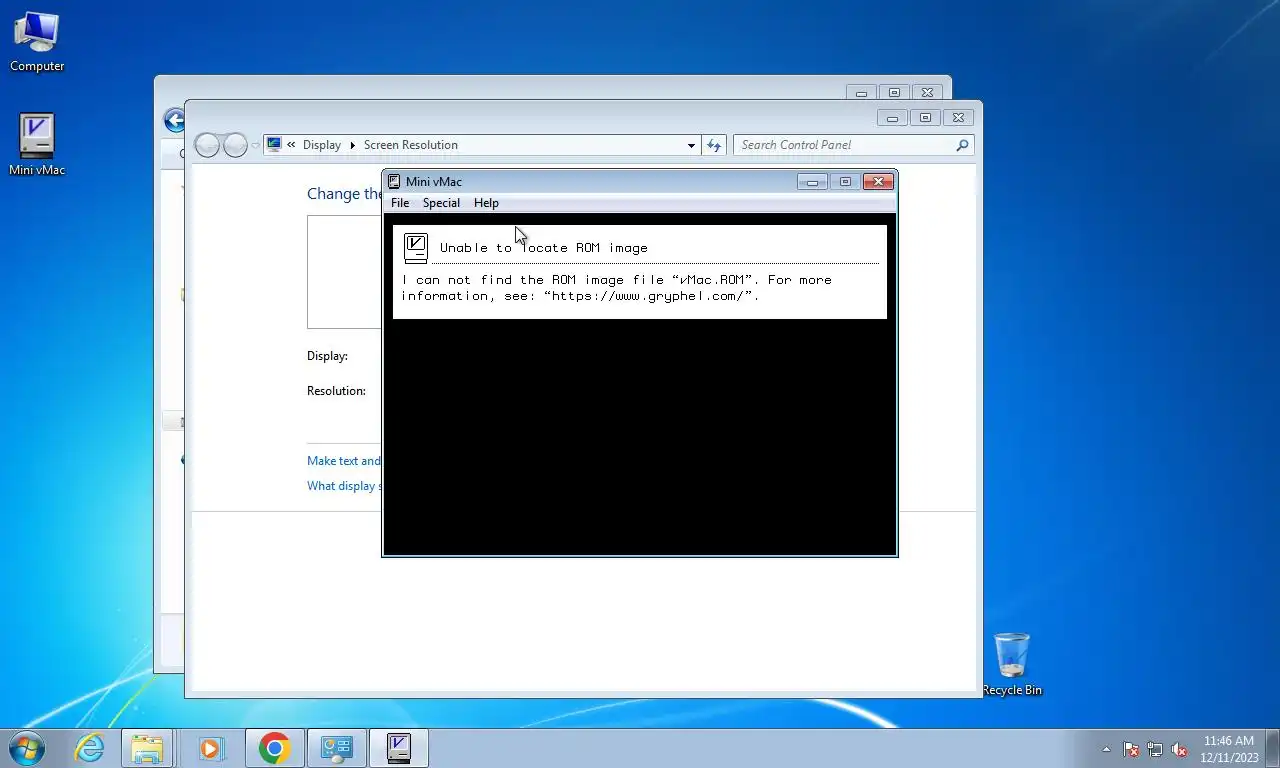The width and height of the screenshot is (1280, 768).
Task: Select the Recycle Bin desktop icon
Action: pyautogui.click(x=1012, y=664)
